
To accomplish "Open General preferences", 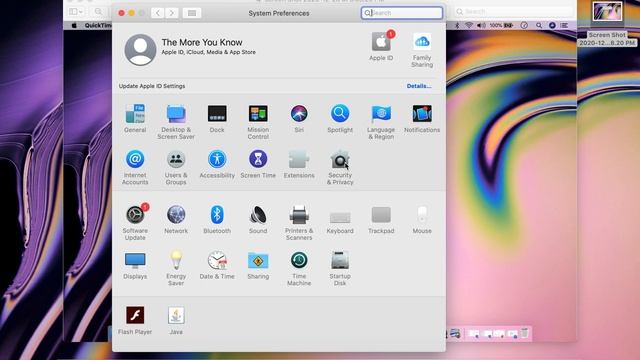I will pyautogui.click(x=135, y=114).
